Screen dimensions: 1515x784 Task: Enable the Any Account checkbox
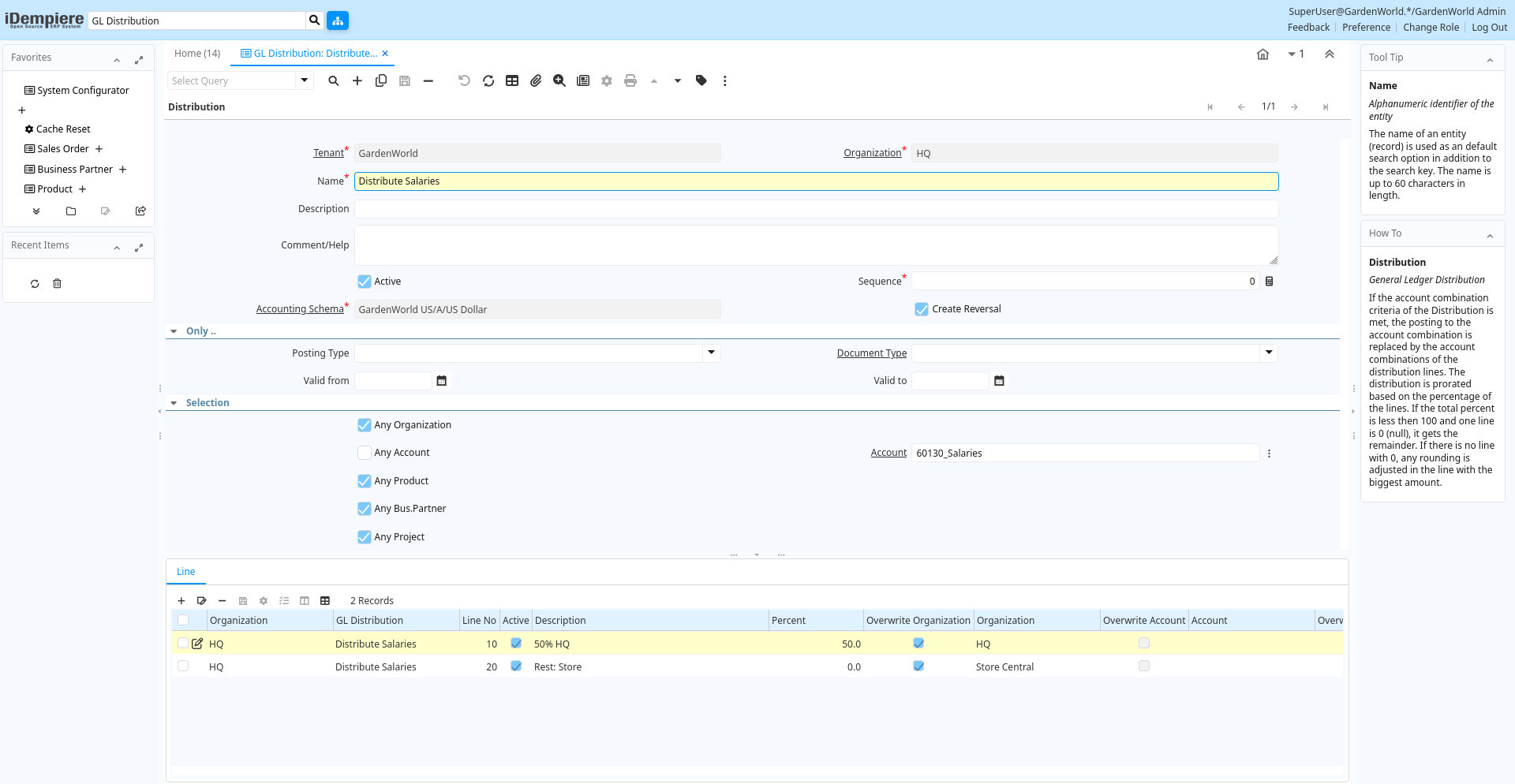(365, 453)
